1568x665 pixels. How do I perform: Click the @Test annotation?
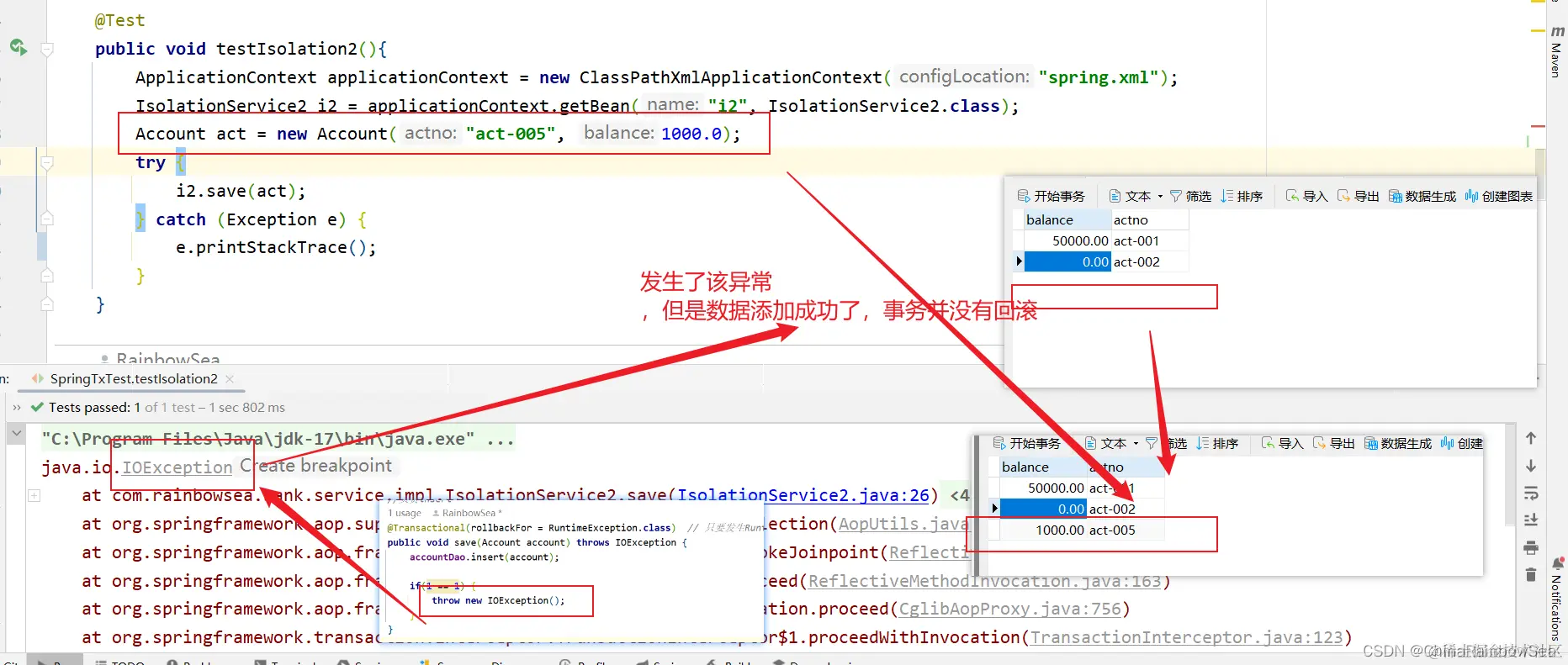click(119, 20)
